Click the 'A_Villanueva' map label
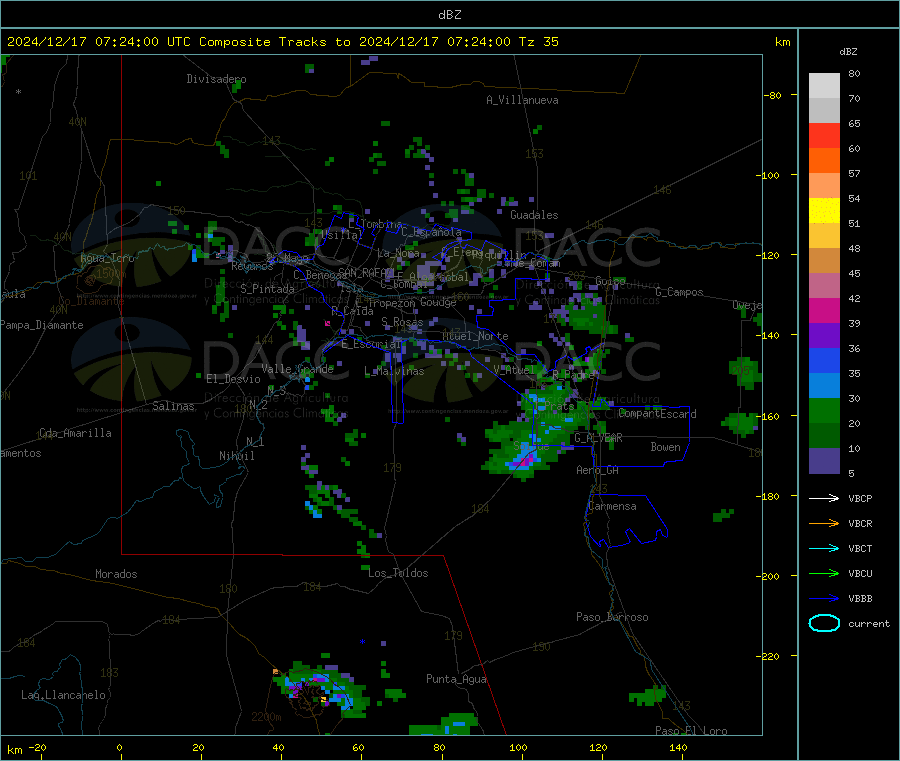Viewport: 900px width, 761px height. 522,100
